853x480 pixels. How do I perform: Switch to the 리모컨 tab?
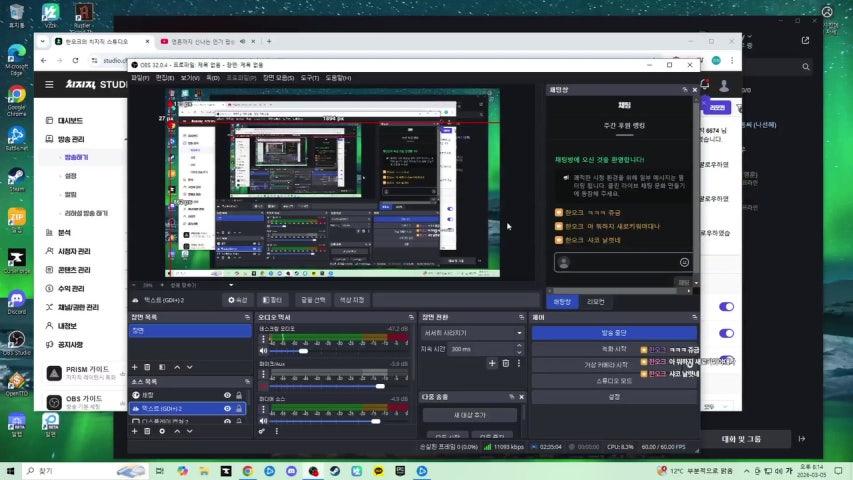[x=596, y=301]
